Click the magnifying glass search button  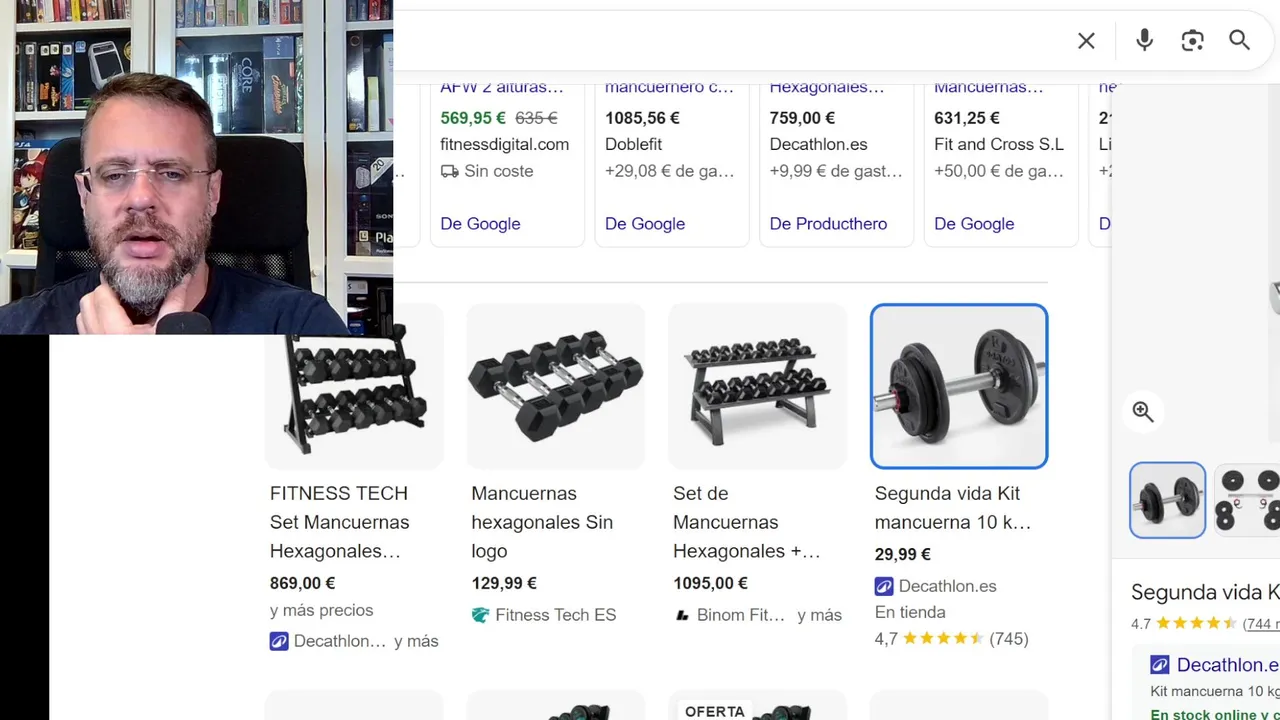tap(1239, 40)
